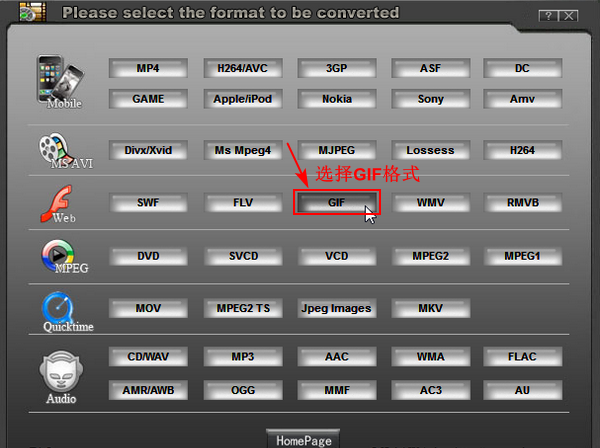
Task: Choose MP3 audio format
Action: click(243, 357)
